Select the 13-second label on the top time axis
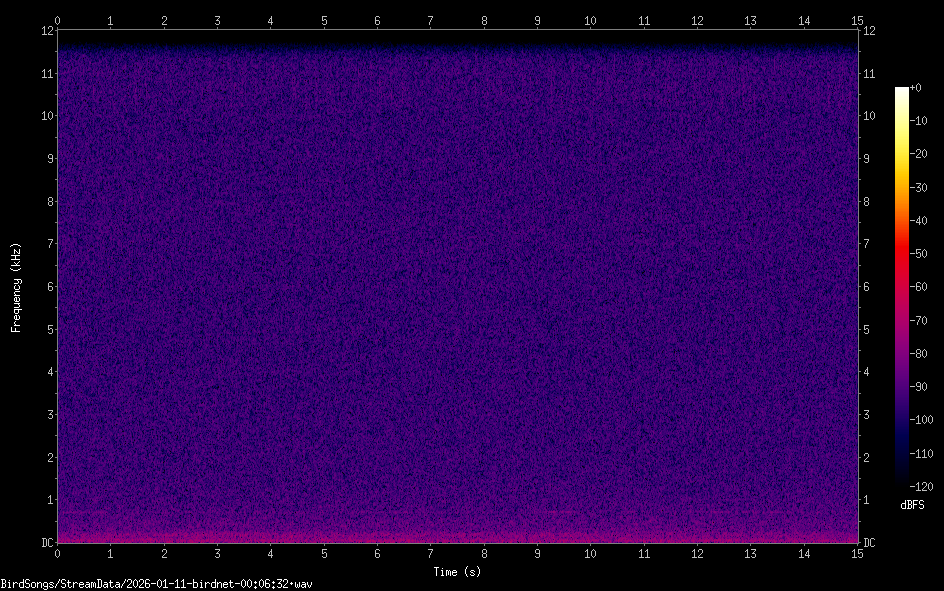This screenshot has height=591, width=944. 750,19
